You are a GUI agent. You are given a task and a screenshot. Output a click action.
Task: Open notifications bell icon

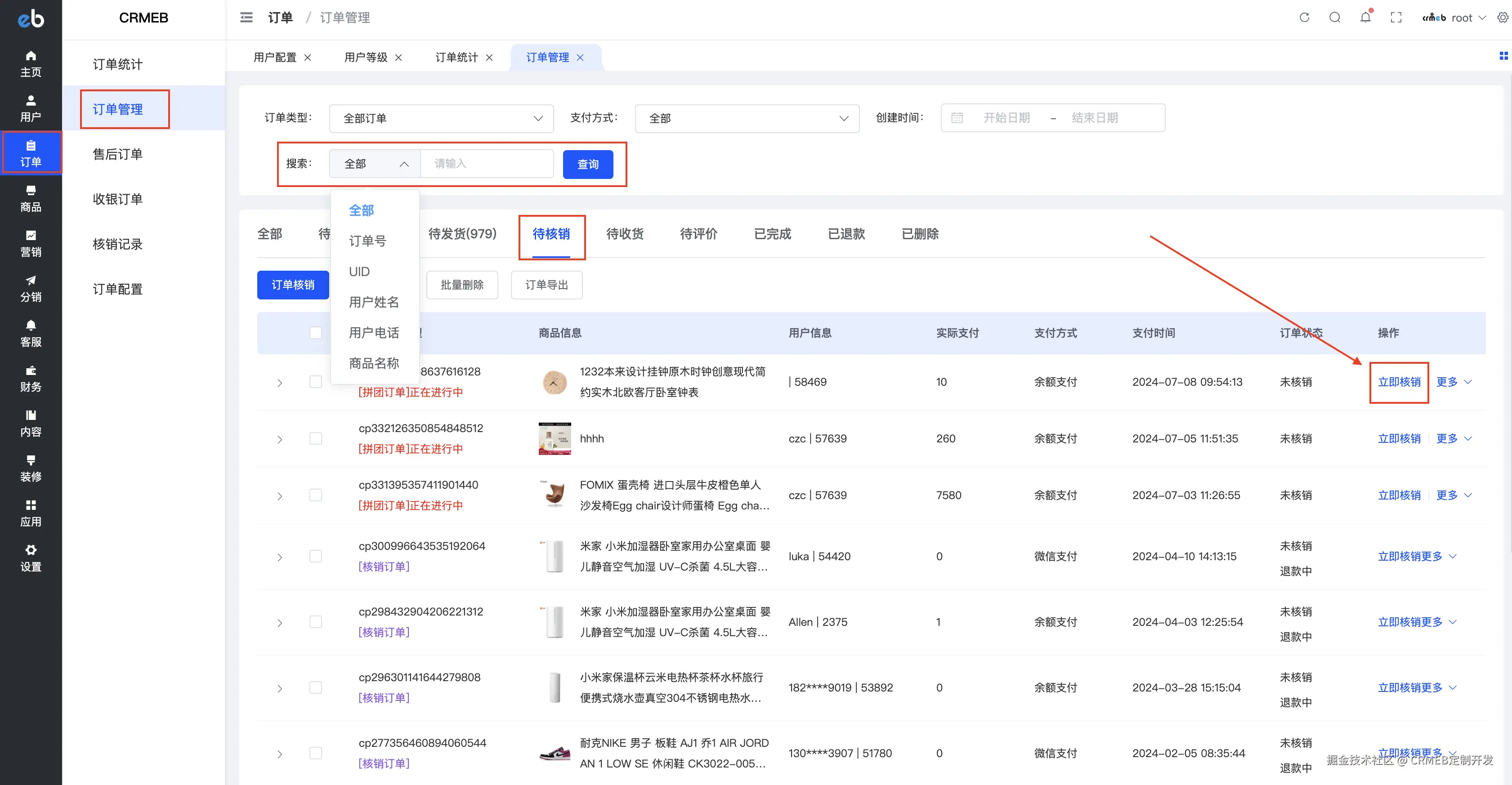tap(1365, 18)
